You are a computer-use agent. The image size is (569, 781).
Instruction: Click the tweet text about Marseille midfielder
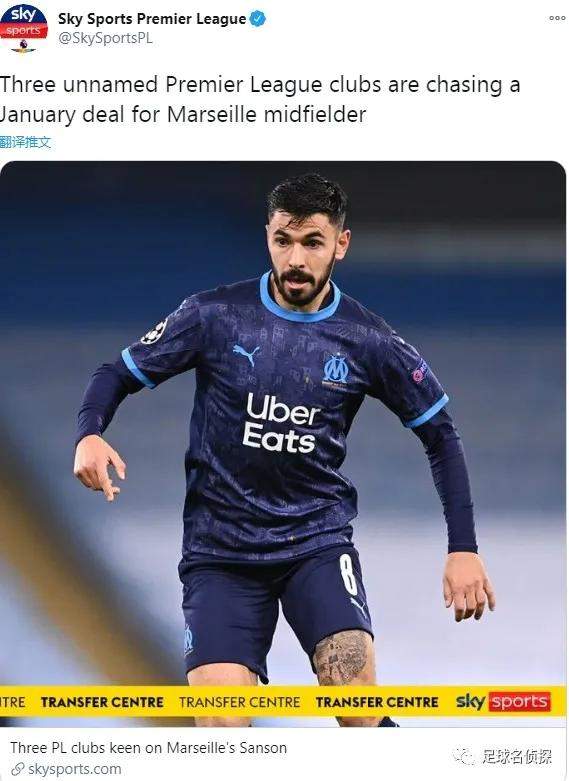[260, 100]
